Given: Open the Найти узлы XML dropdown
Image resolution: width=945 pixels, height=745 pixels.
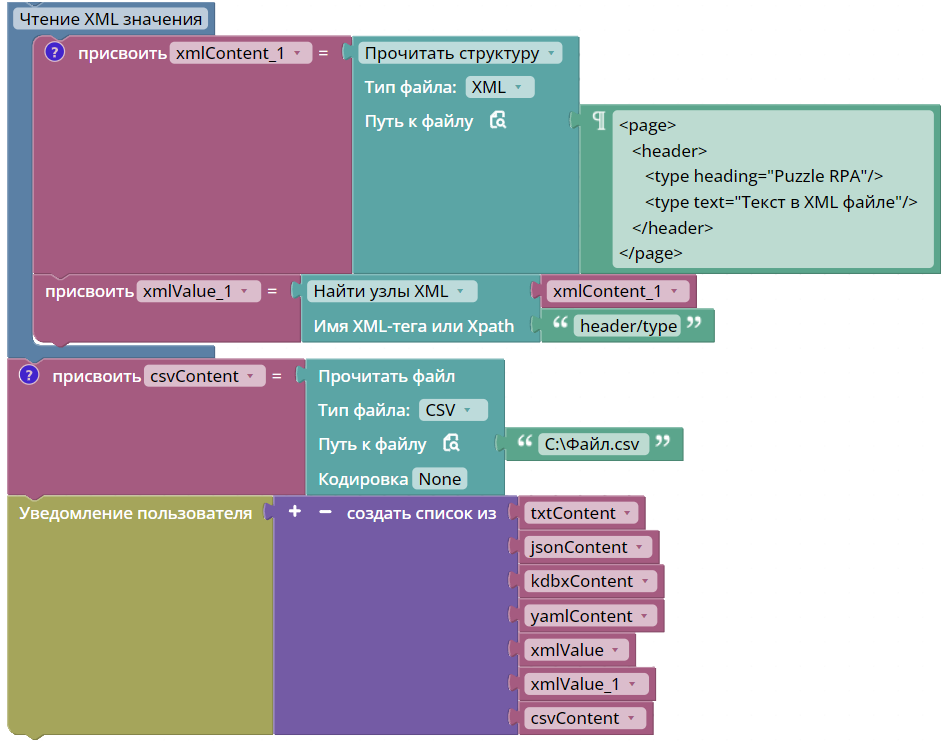Looking at the screenshot, I should click(392, 292).
